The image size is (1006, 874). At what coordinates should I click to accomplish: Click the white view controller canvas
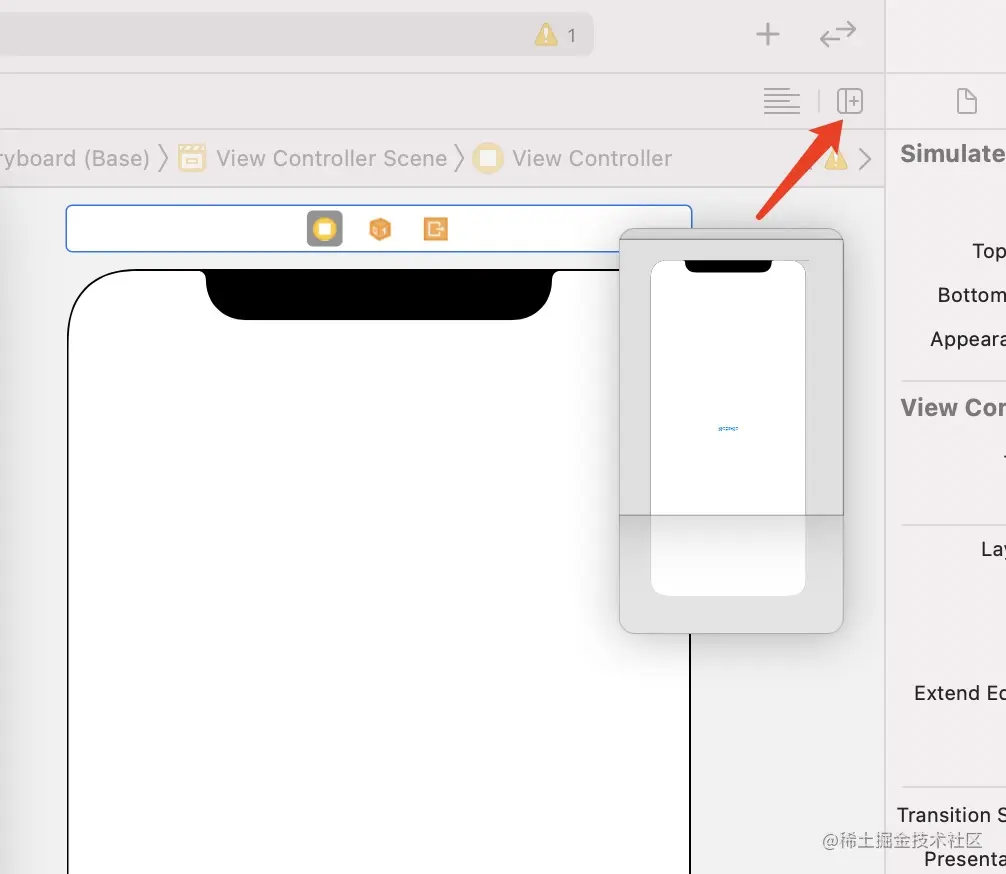[379, 571]
